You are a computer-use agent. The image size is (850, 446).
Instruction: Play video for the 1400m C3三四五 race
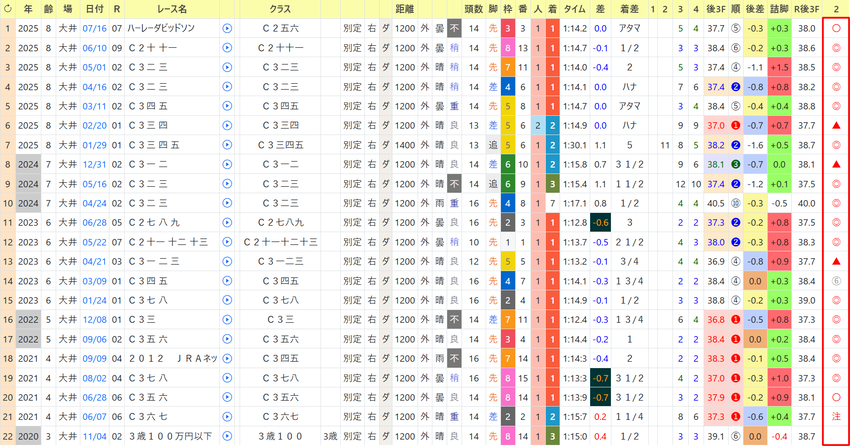coord(227,145)
